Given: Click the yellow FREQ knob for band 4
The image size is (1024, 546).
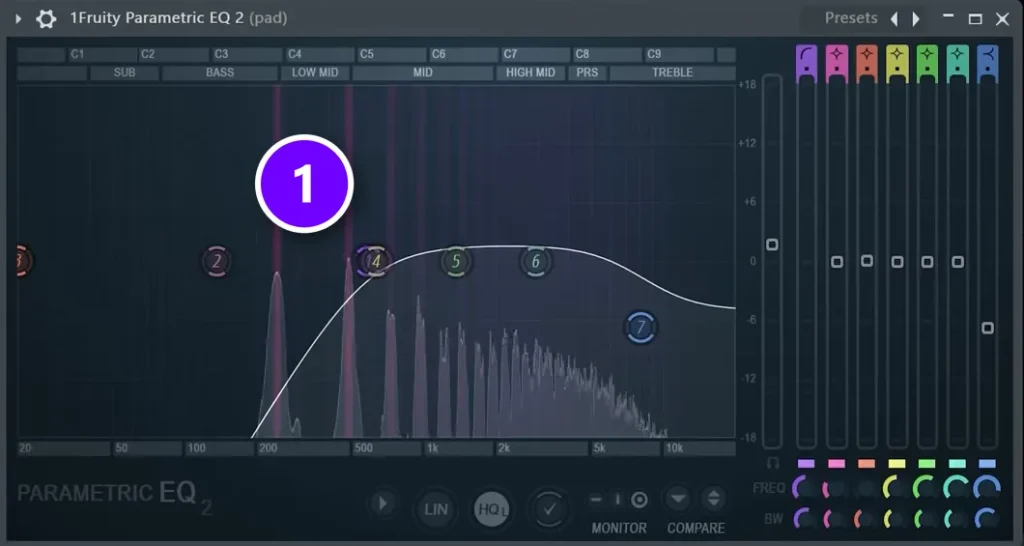Looking at the screenshot, I should coord(895,488).
